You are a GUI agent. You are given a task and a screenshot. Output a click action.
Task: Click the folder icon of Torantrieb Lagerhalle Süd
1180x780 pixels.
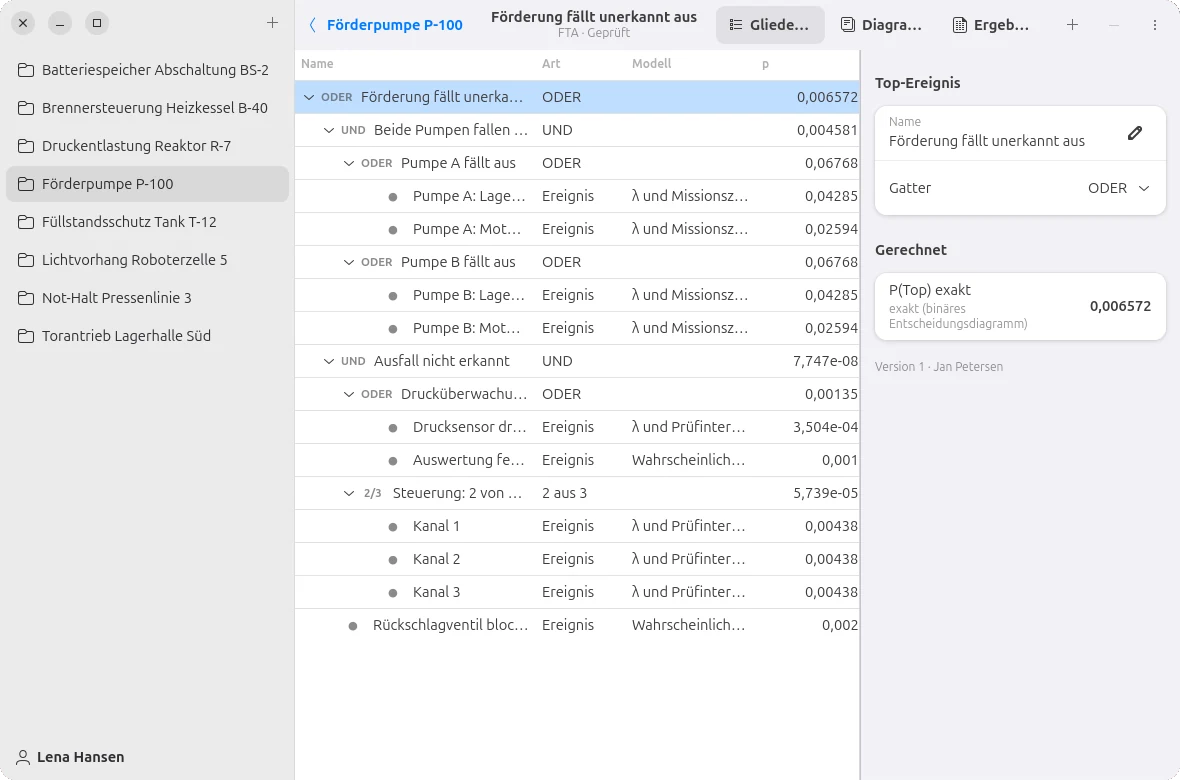coord(26,336)
